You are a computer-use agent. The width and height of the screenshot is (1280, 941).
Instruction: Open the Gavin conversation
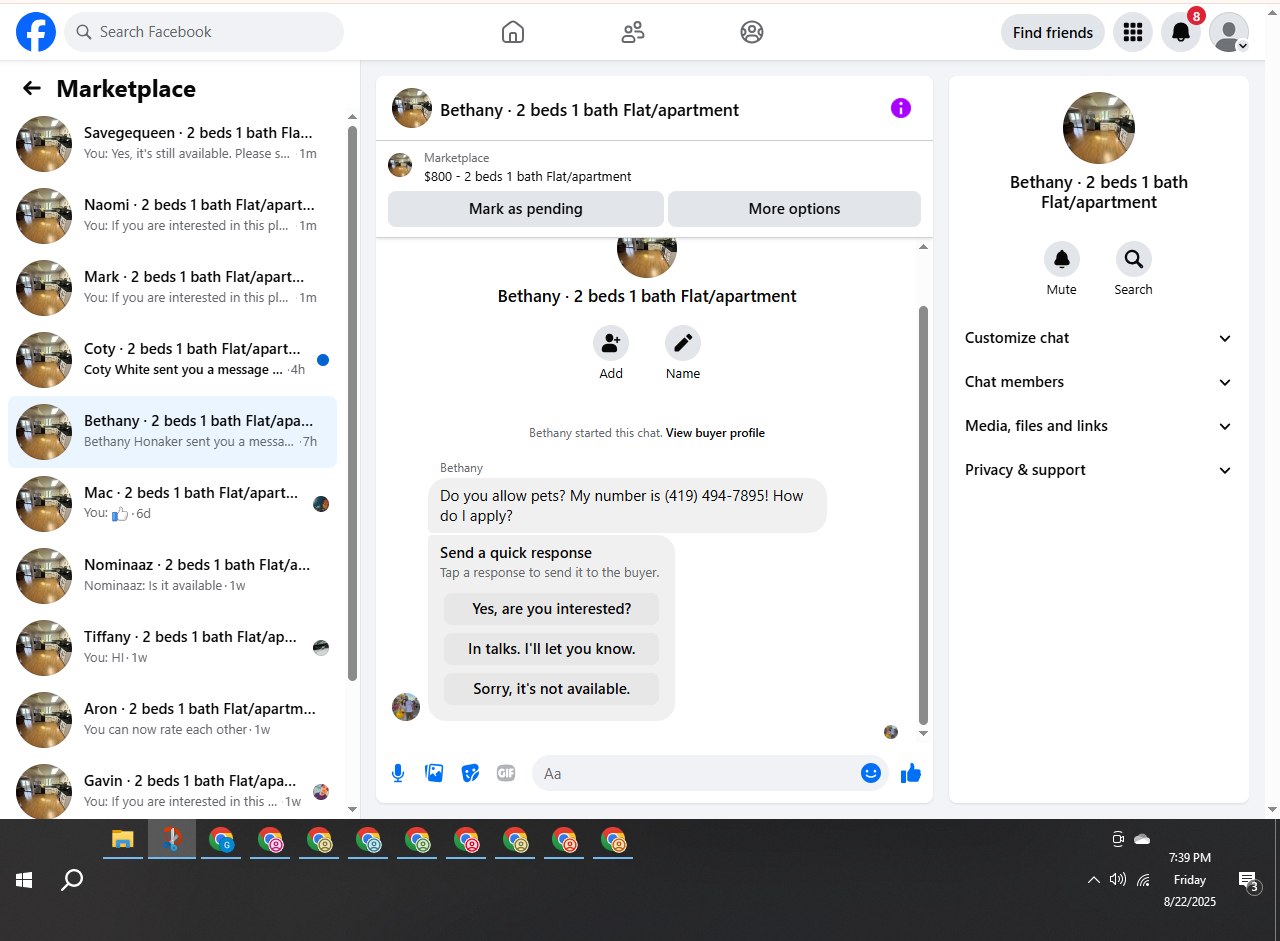pos(172,790)
